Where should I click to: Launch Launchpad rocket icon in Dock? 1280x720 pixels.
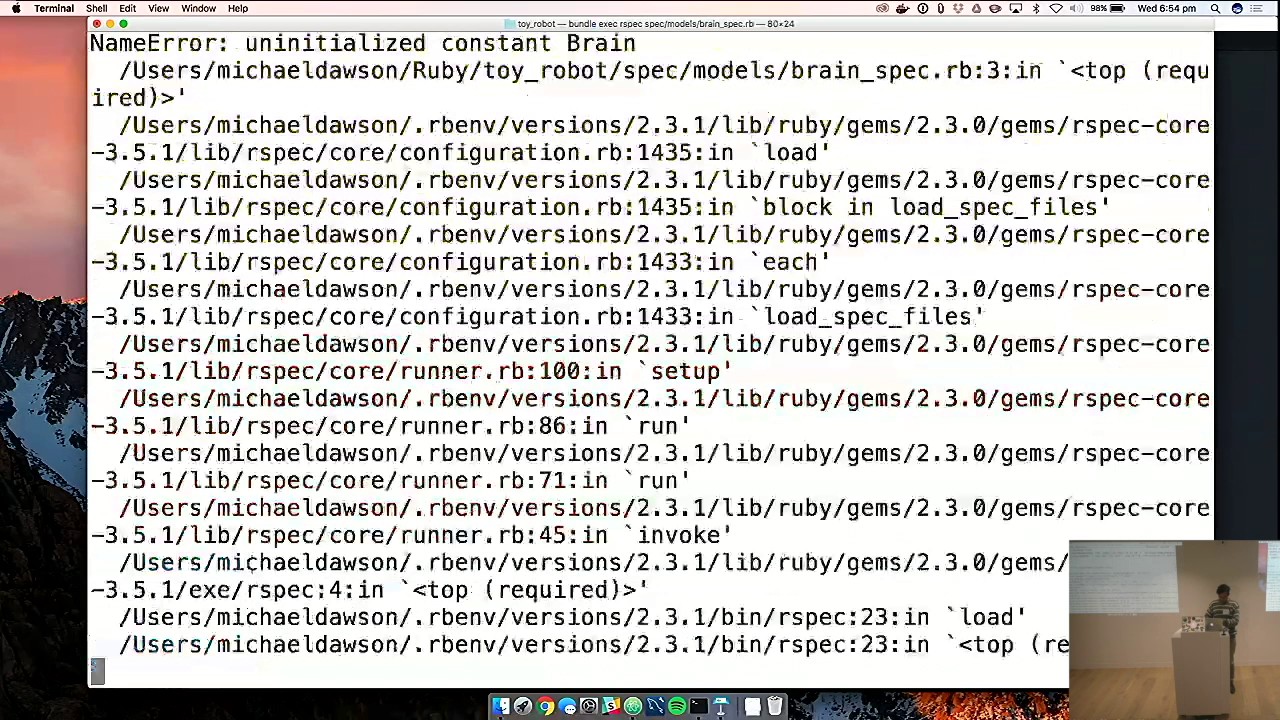523,706
